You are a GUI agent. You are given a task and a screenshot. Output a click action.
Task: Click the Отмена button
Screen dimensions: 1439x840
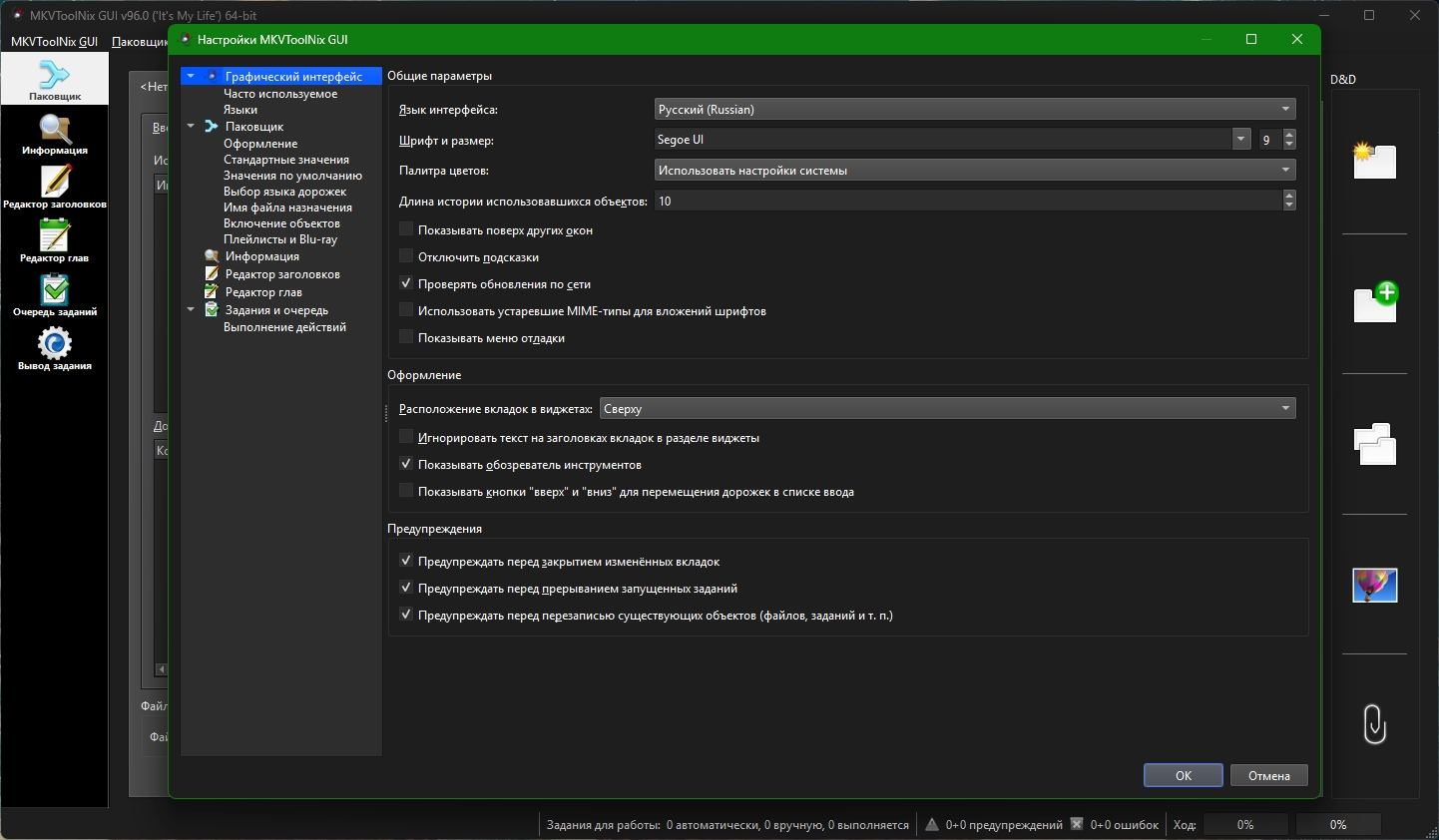[x=1268, y=775]
